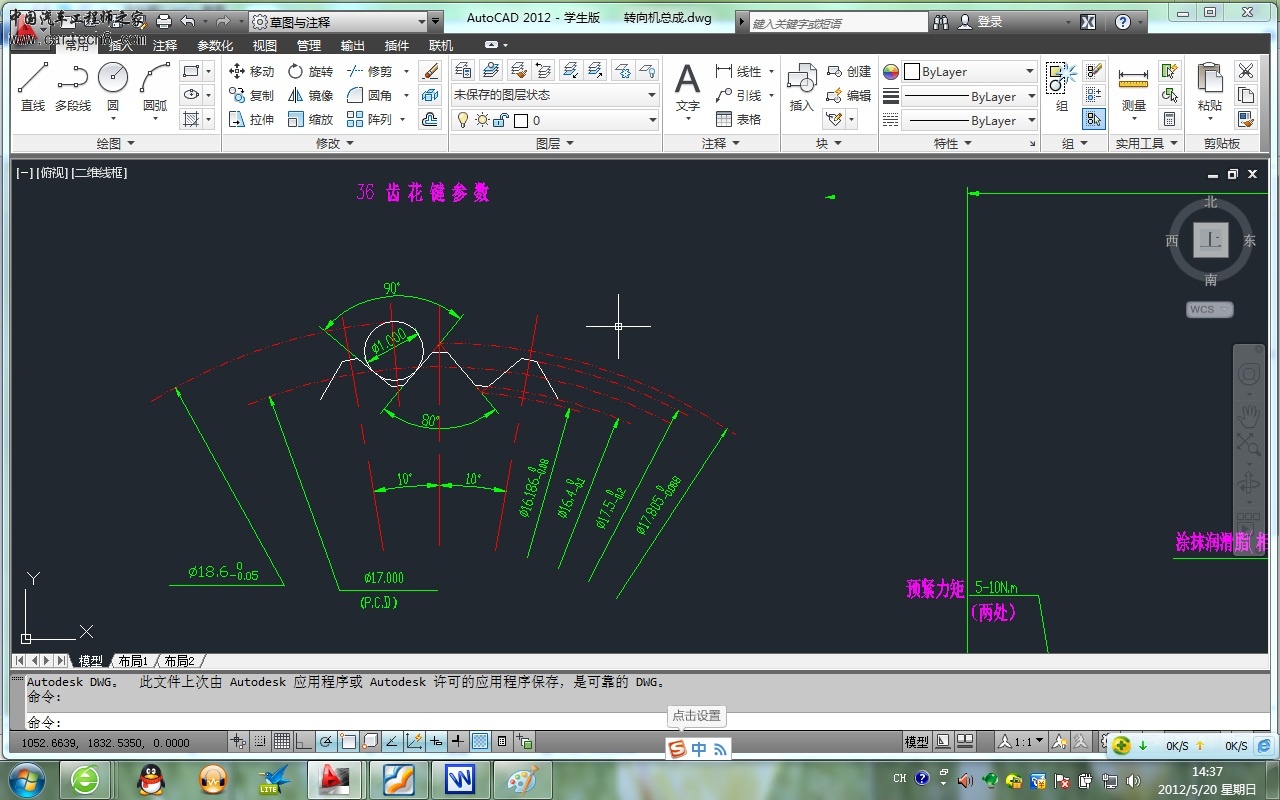1280x800 pixels.
Task: Click the Scale (缩放) tool
Action: (x=310, y=119)
